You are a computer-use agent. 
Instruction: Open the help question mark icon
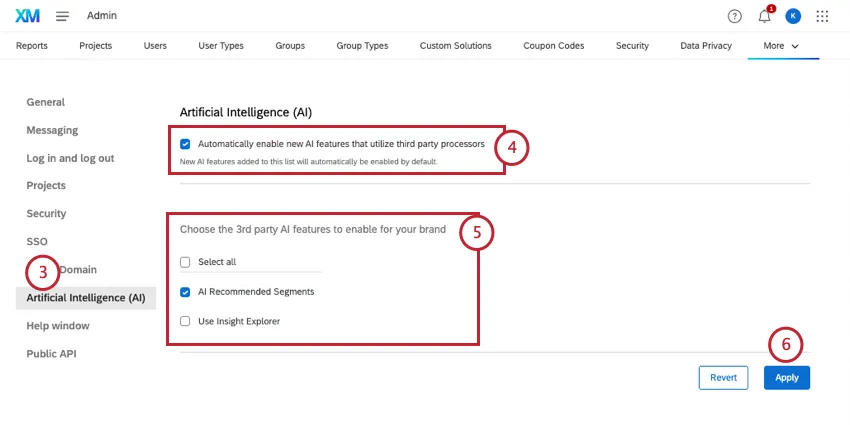pos(735,16)
